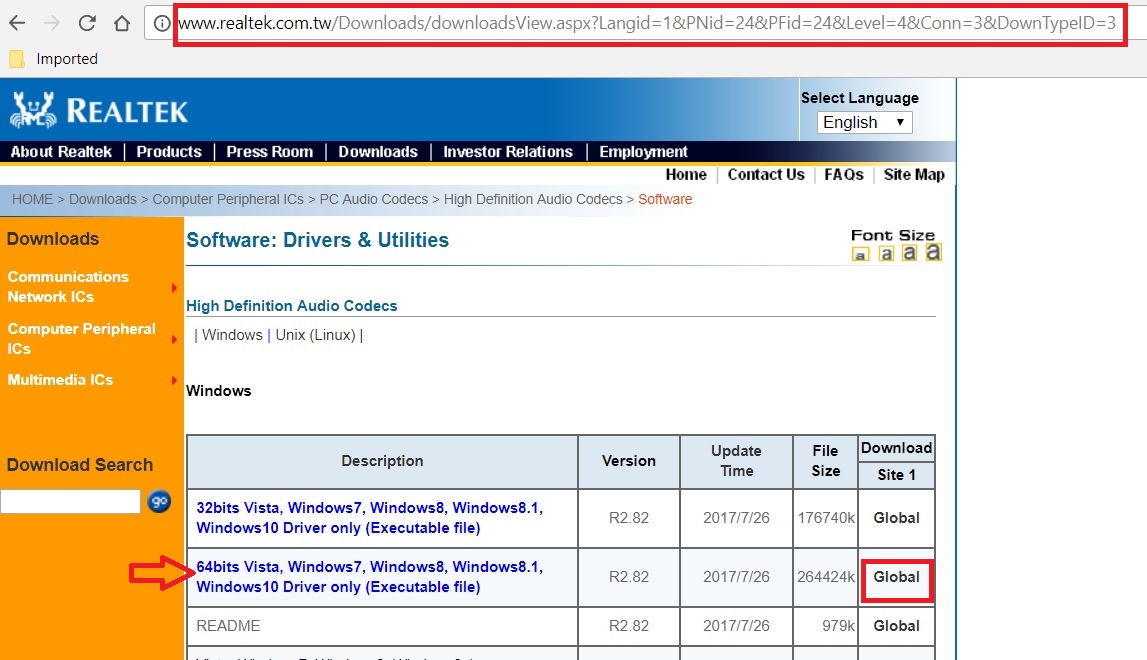
Task: Click the browser home icon
Action: pyautogui.click(x=122, y=23)
